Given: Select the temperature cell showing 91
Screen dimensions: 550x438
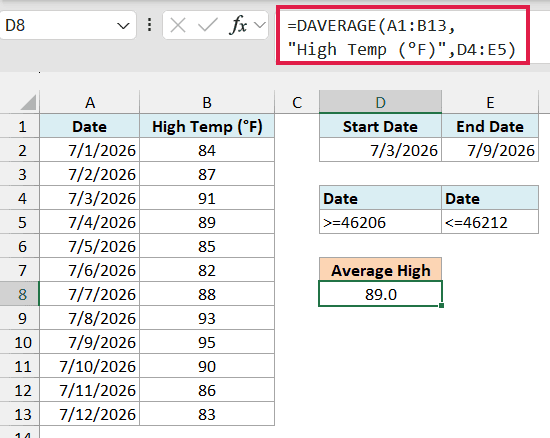Looking at the screenshot, I should (x=207, y=198).
